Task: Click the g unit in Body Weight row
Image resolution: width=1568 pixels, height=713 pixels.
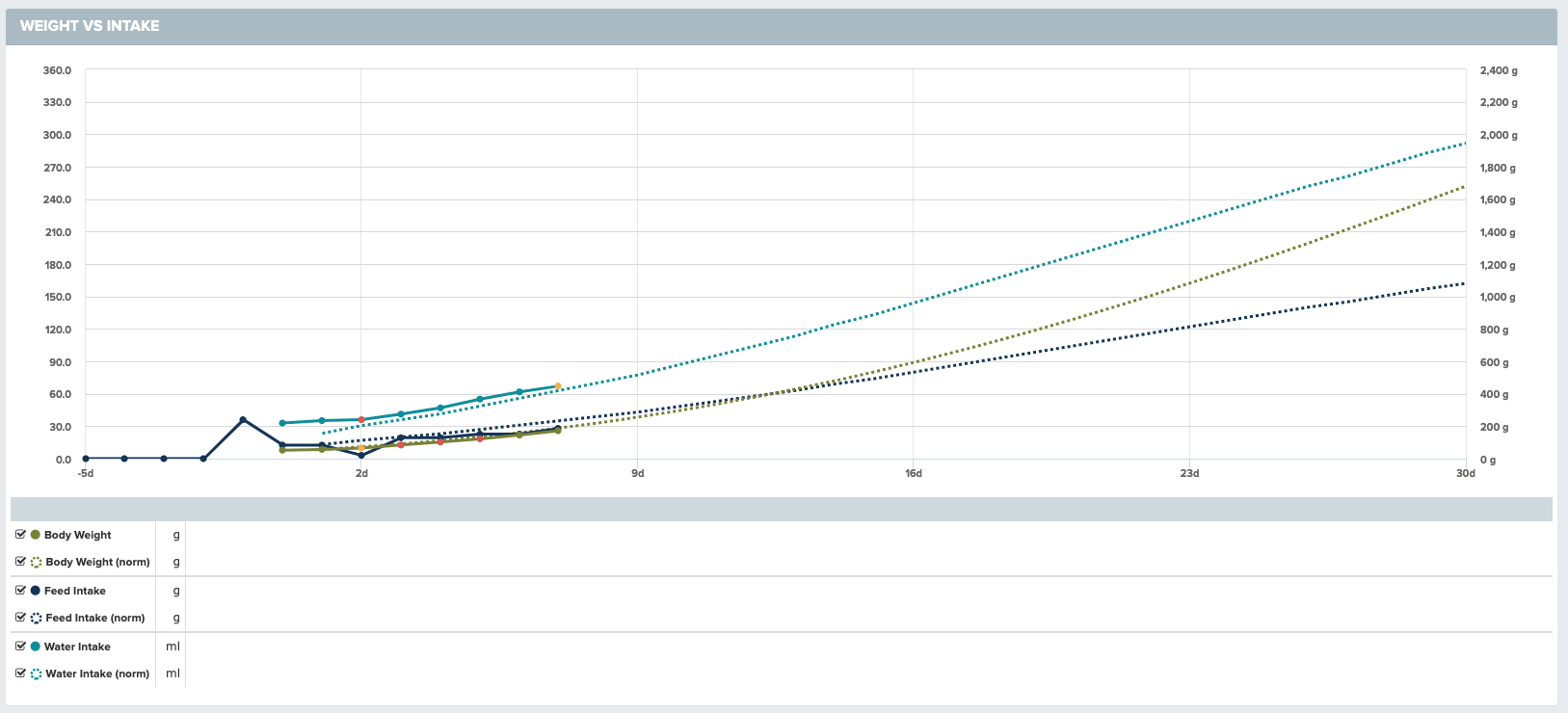Action: [176, 535]
